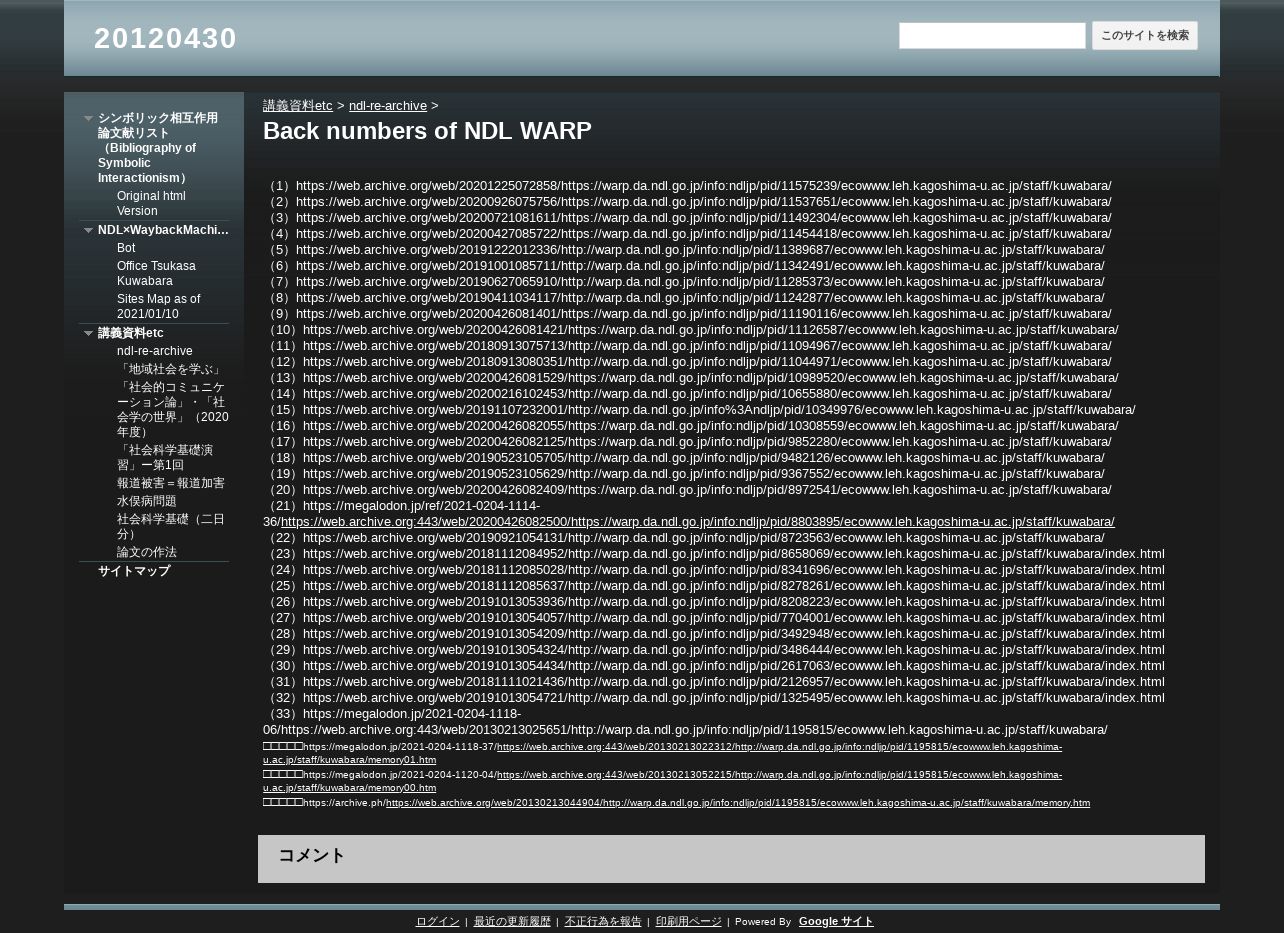This screenshot has height=933, width=1284.
Task: Open Sites Map as of 2021/01/10
Action: coord(158,307)
